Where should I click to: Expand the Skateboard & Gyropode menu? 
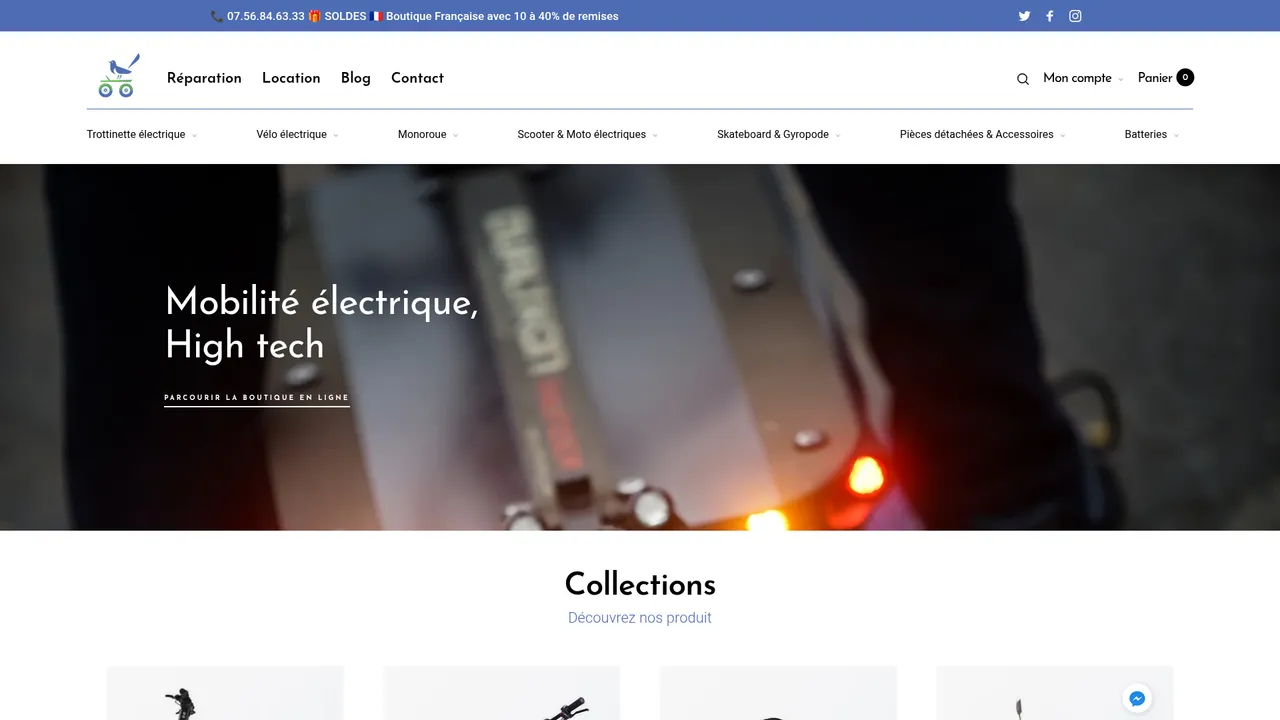pos(779,134)
